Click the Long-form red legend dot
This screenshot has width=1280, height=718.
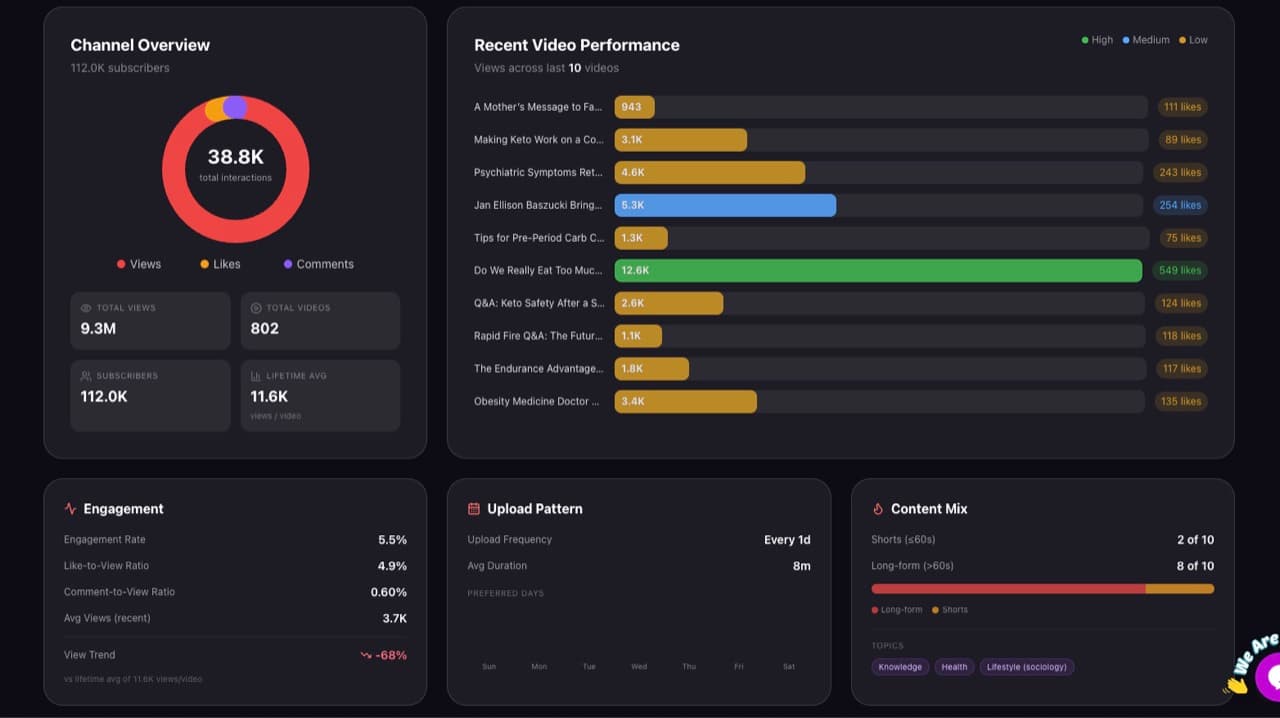pyautogui.click(x=875, y=610)
